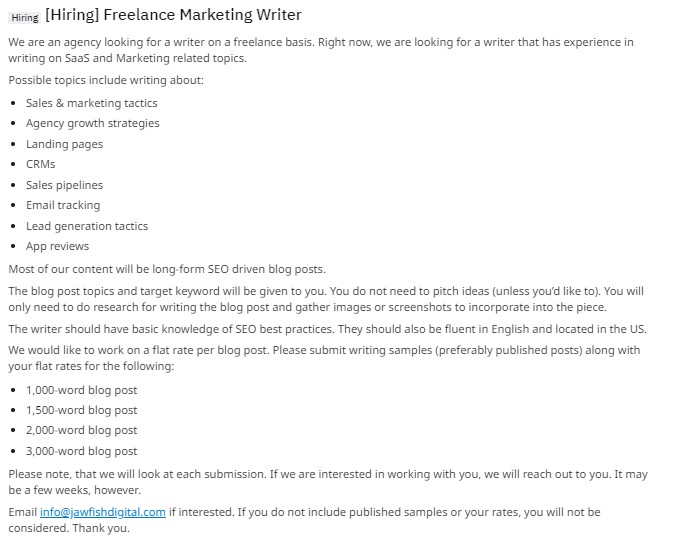Select the 2,000-word blog post item
Screen dimensions: 677x541
pyautogui.click(x=82, y=430)
